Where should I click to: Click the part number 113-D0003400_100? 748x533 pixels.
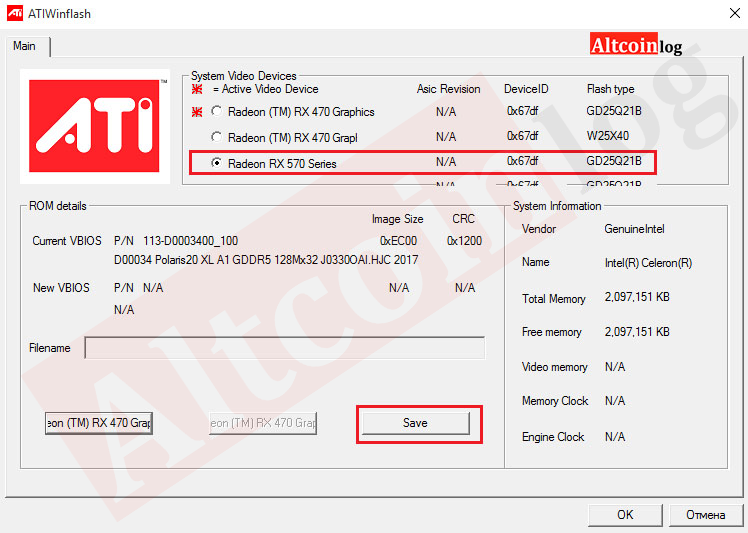(190, 241)
